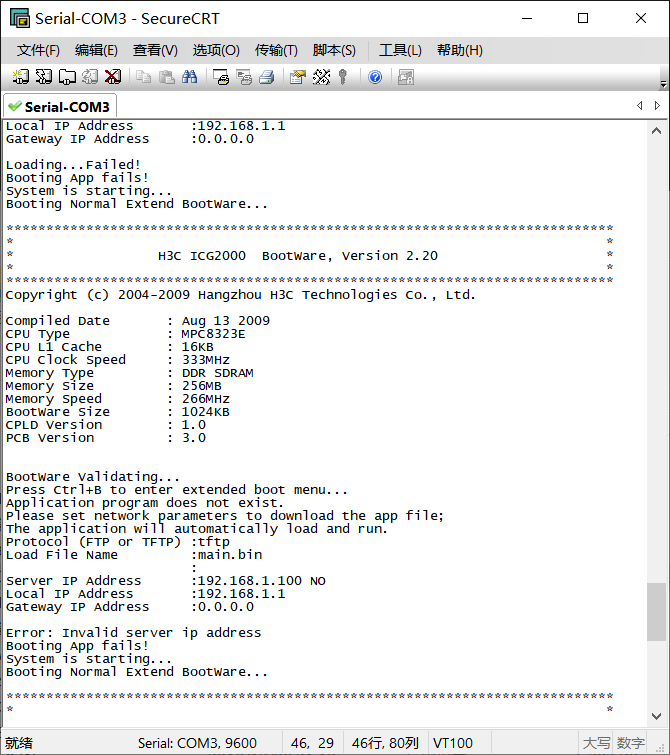Click the VT100 emulation status entry
This screenshot has width=670, height=755.
(x=453, y=743)
